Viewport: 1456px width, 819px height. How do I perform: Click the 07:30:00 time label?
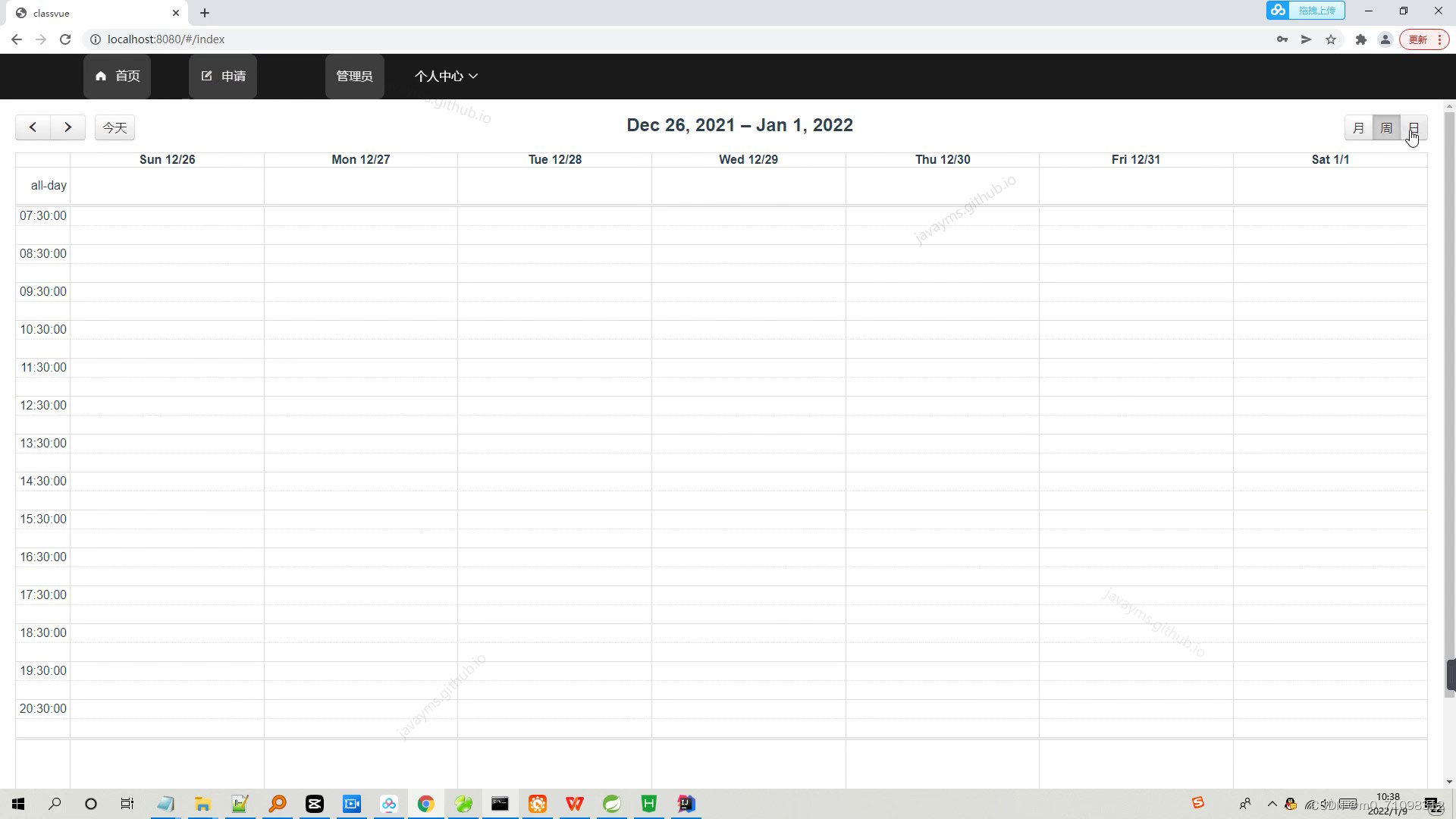[x=43, y=216]
